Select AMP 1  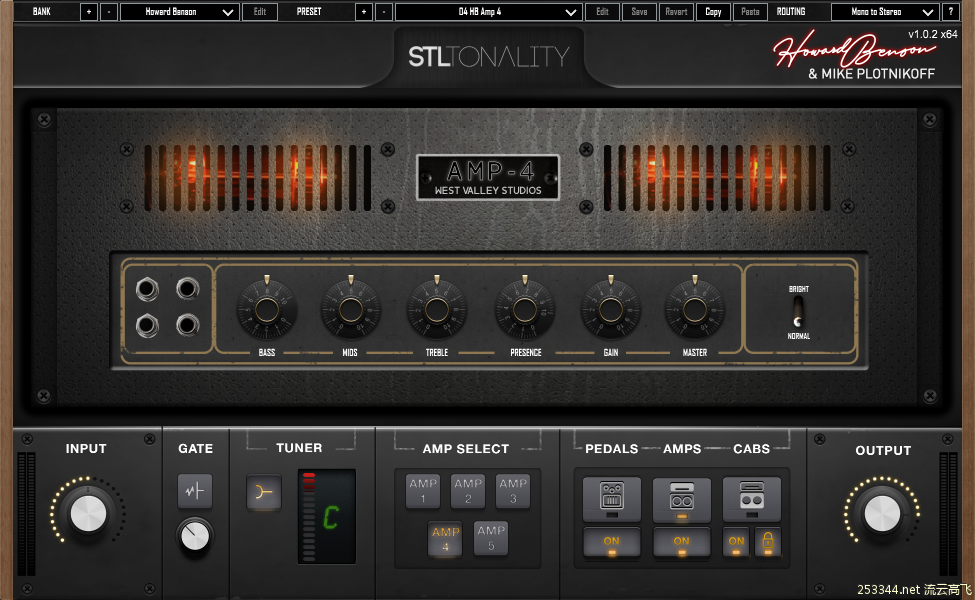[423, 491]
